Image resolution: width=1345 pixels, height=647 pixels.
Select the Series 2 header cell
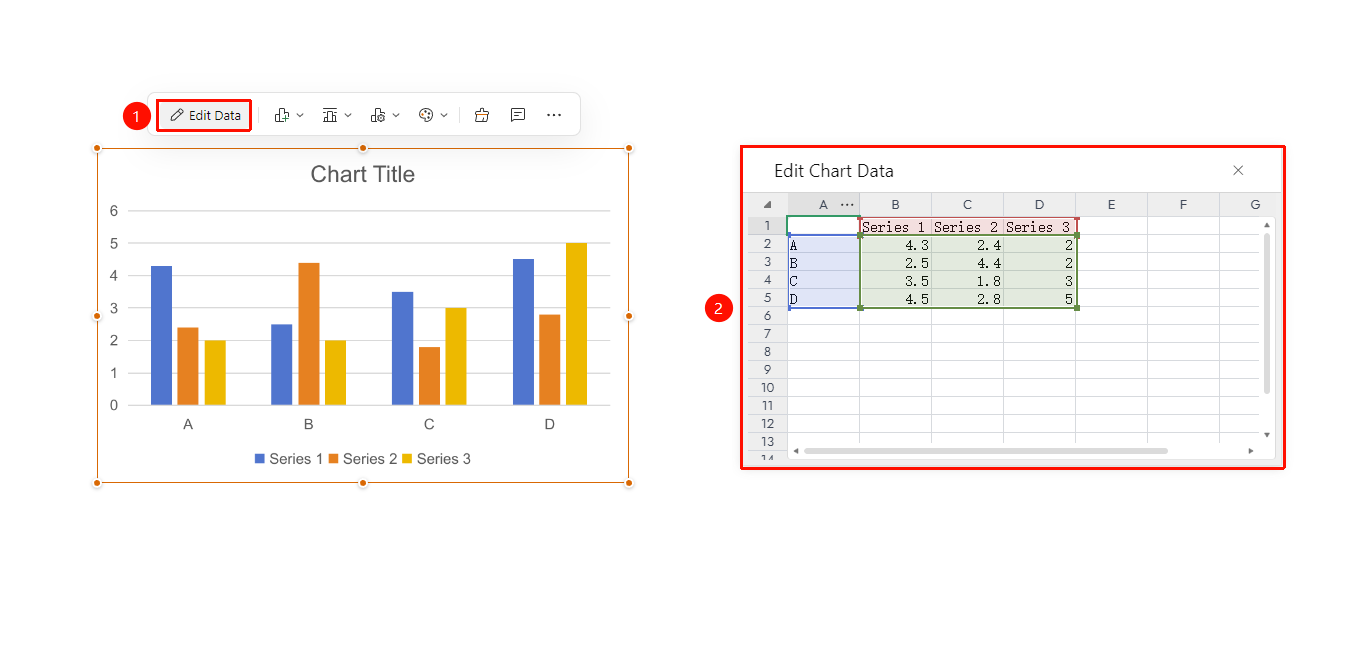[x=967, y=226]
